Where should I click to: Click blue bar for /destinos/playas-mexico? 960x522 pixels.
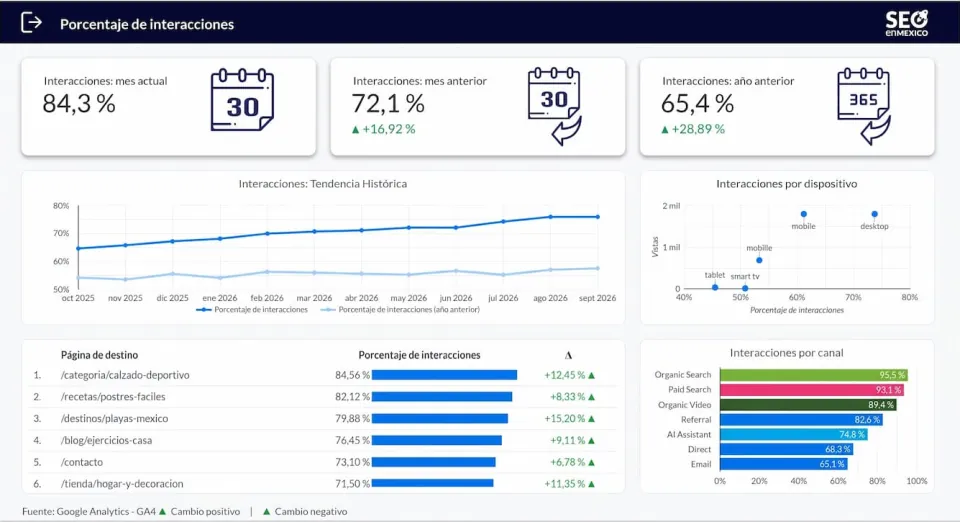(440, 419)
